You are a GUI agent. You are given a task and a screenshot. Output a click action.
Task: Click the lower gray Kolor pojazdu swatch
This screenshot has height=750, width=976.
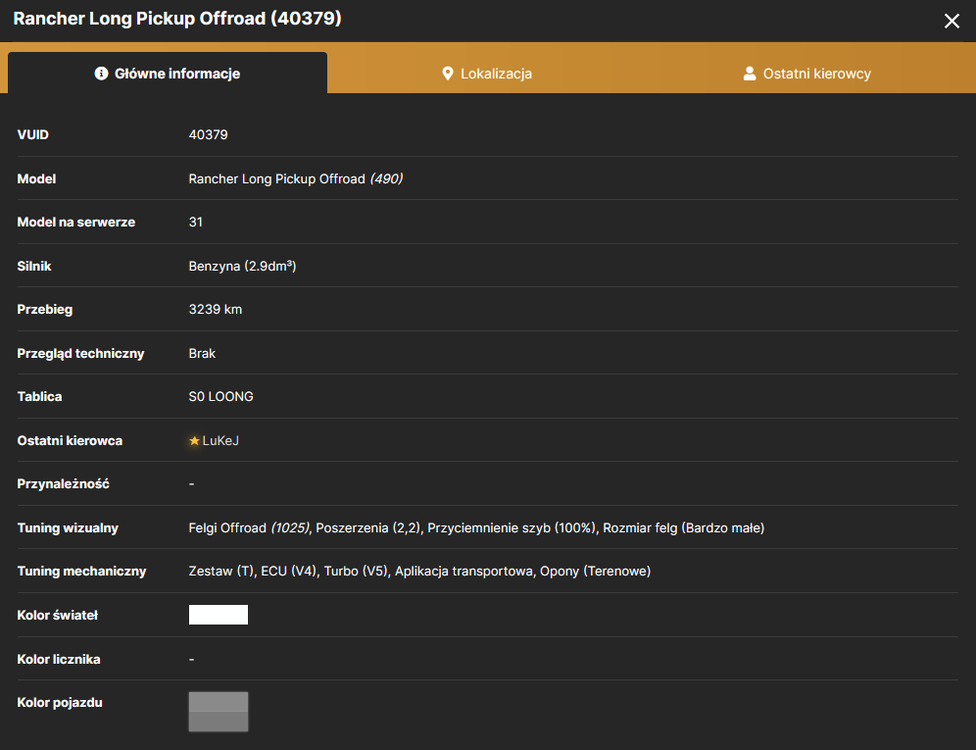tap(218, 721)
